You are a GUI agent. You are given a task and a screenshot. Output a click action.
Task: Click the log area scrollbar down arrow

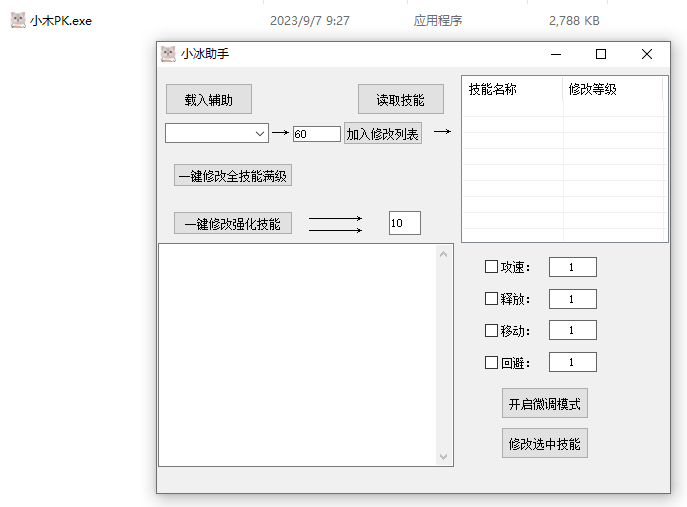(x=445, y=457)
